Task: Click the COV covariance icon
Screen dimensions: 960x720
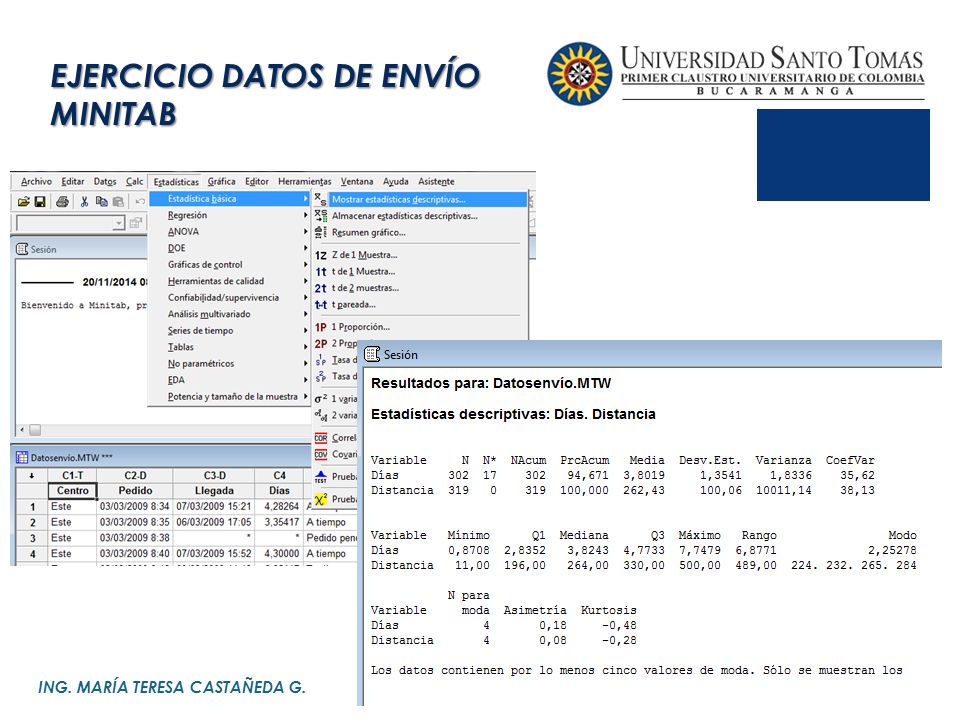Action: coord(321,454)
